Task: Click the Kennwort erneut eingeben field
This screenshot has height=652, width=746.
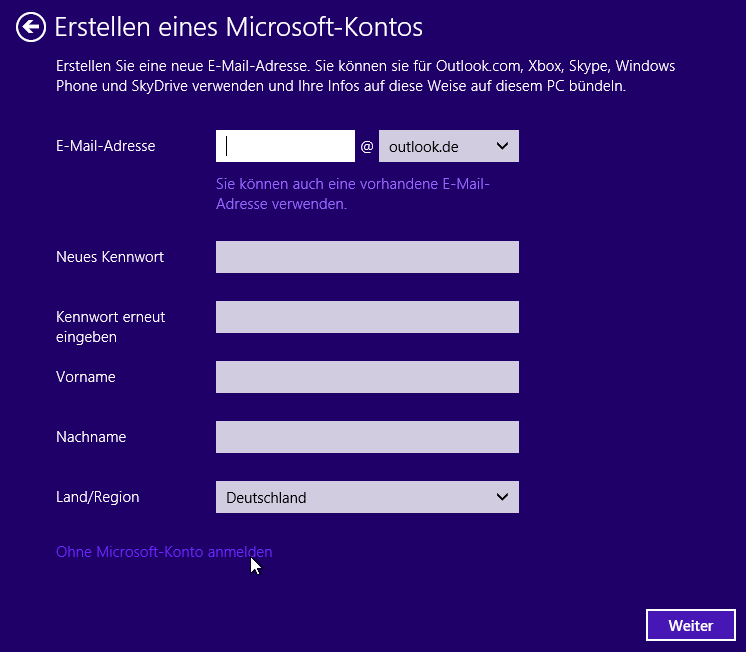Action: (x=367, y=317)
